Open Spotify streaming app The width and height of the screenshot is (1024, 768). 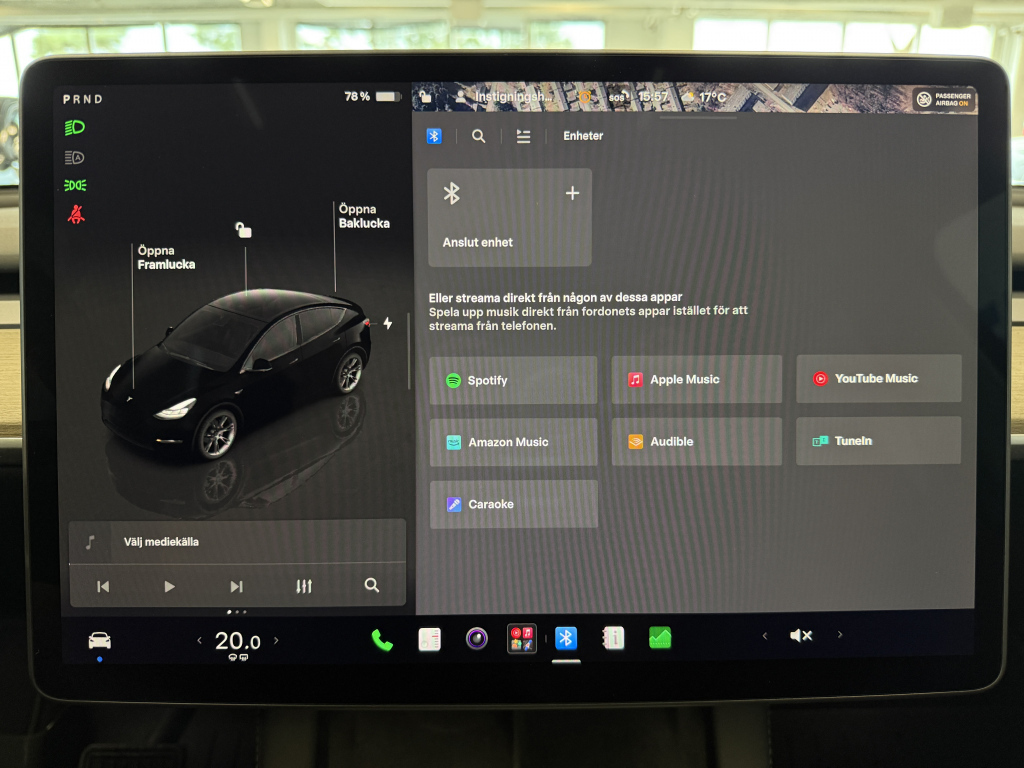coord(513,380)
